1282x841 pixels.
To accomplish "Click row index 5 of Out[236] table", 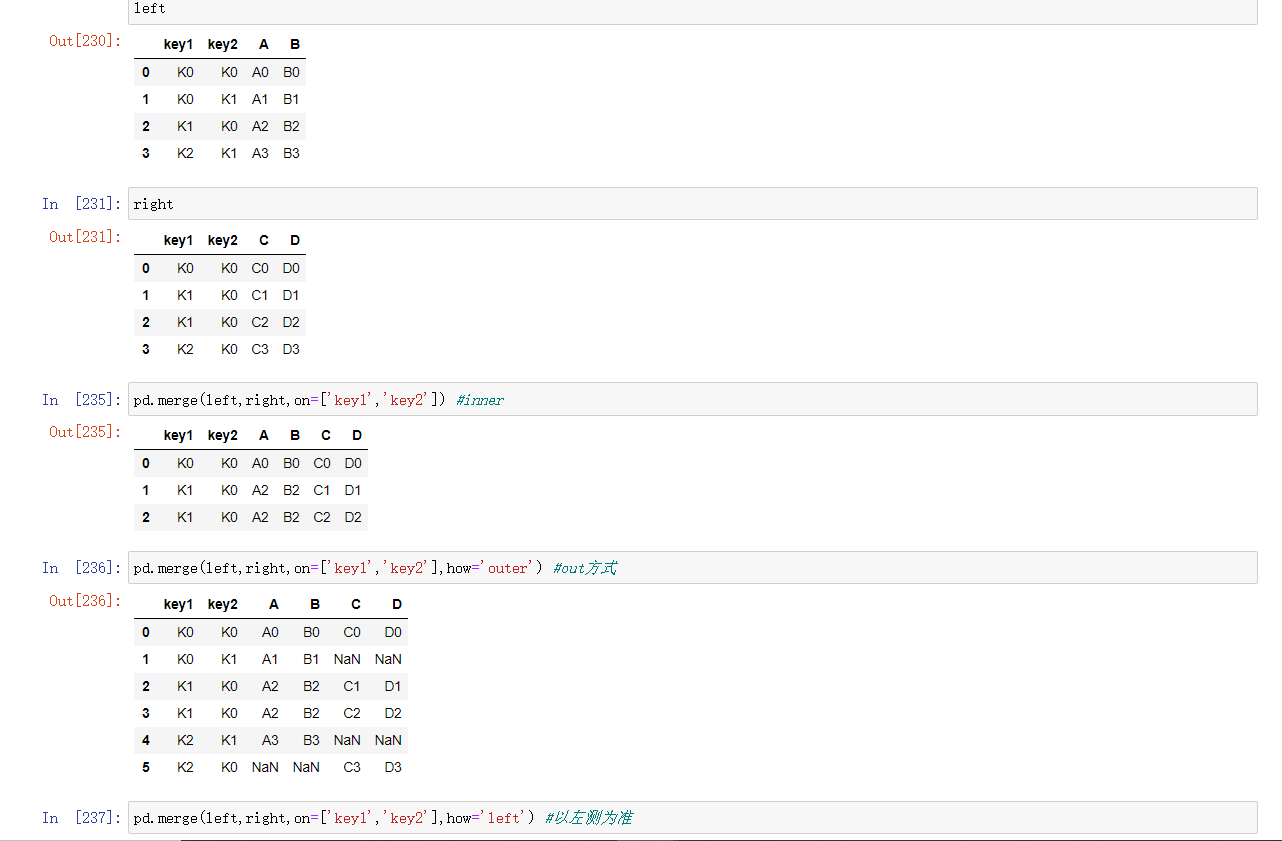I will (146, 767).
